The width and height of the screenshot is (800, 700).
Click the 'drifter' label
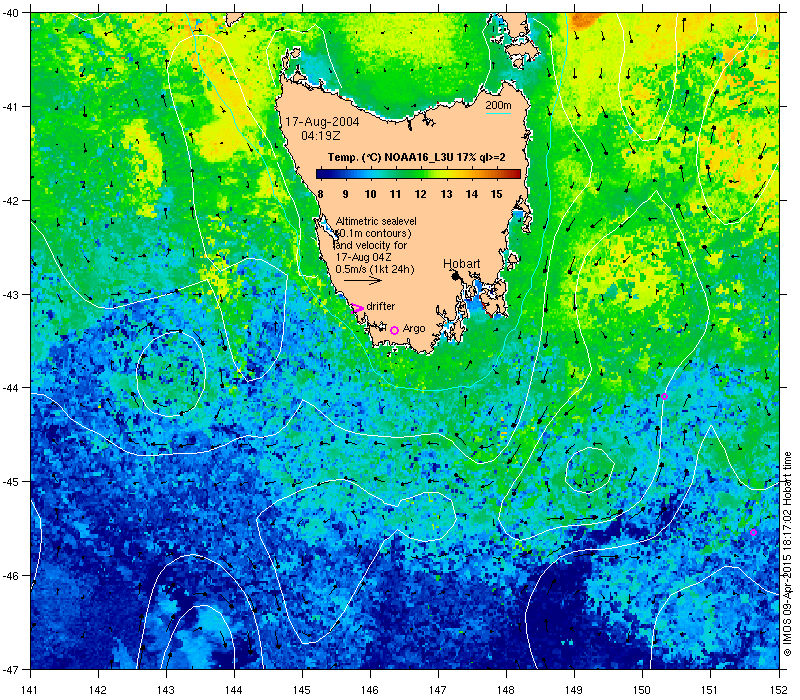point(381,306)
